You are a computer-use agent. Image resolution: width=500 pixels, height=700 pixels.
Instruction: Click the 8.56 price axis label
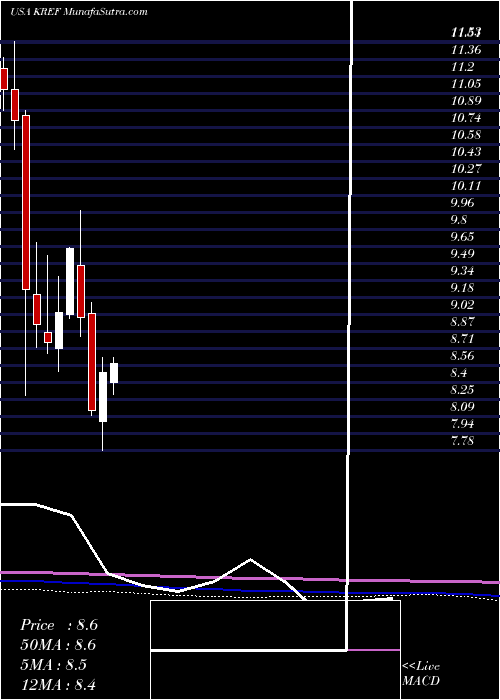[x=463, y=356]
